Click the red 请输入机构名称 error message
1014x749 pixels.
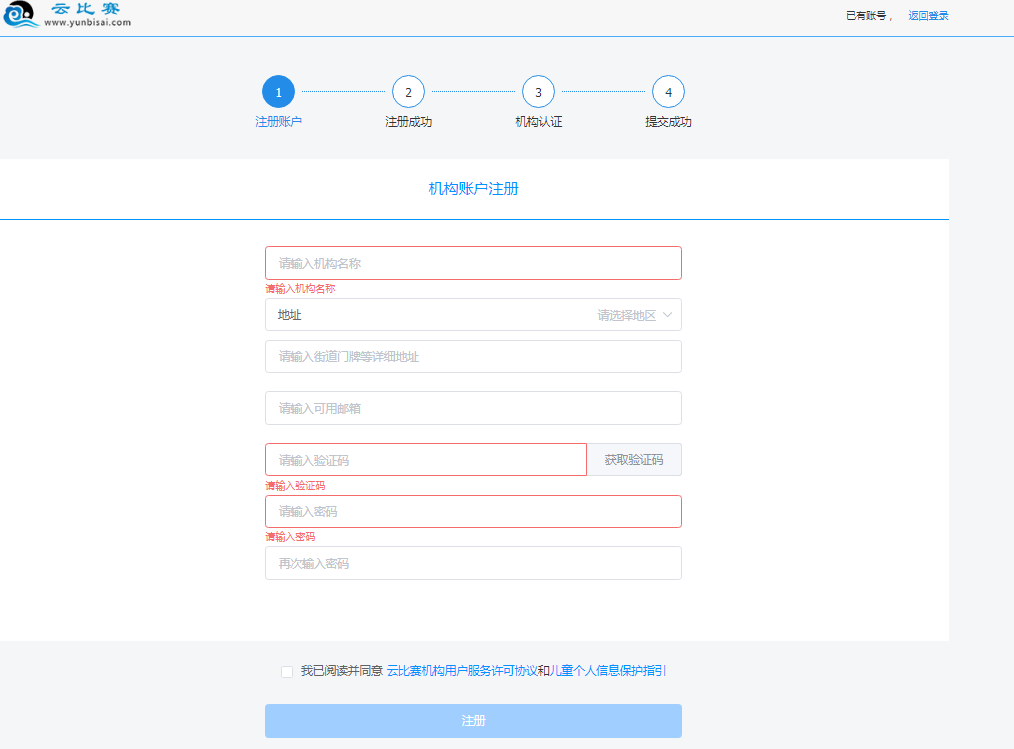(x=300, y=288)
